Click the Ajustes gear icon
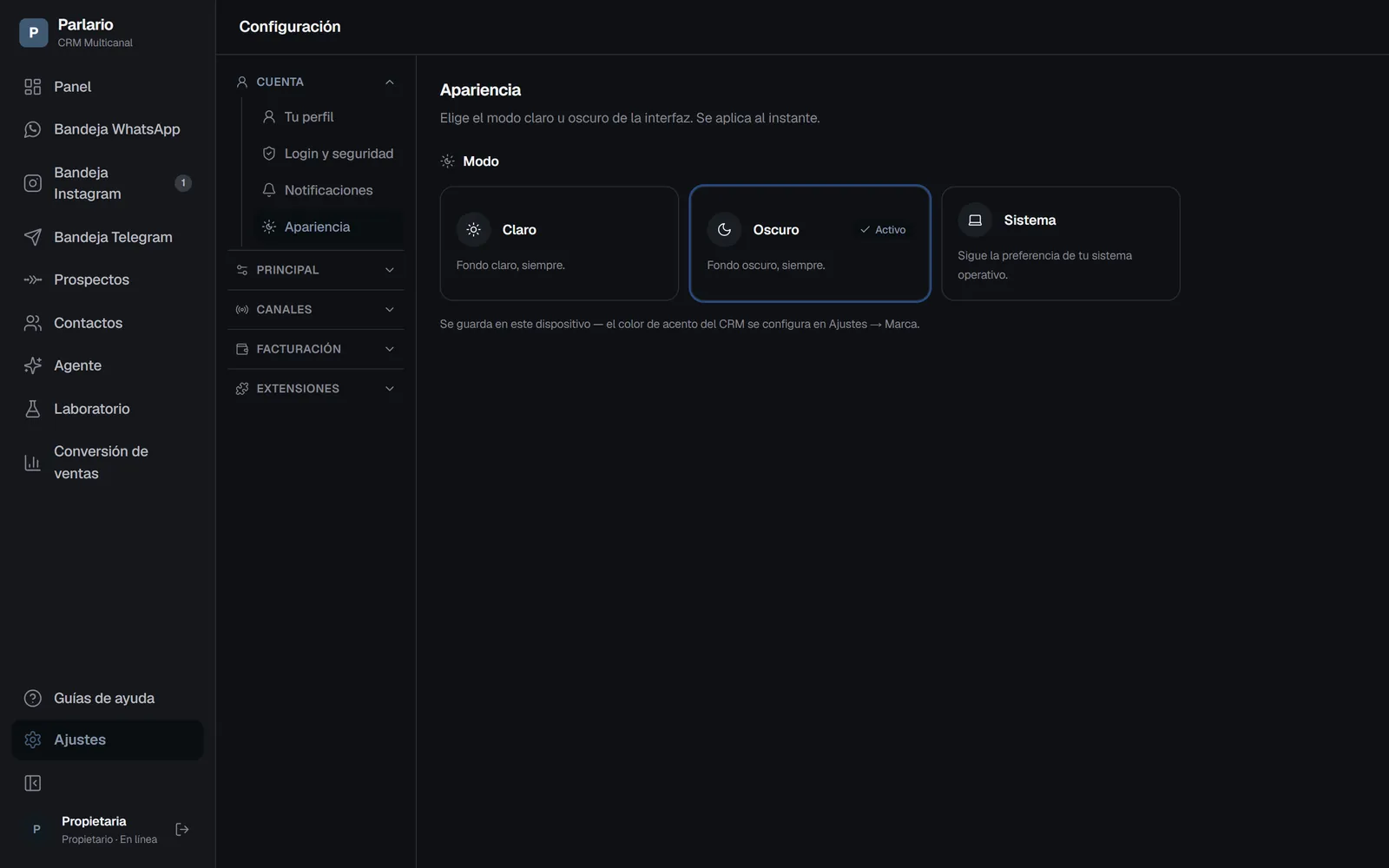This screenshot has height=868, width=1389. 33,740
